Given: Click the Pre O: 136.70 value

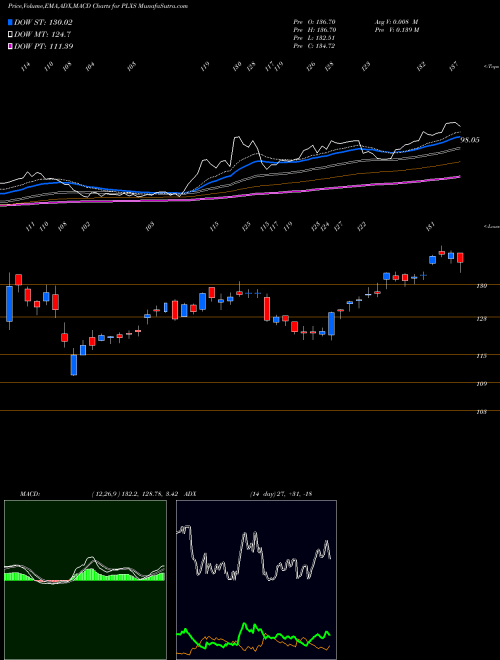Looking at the screenshot, I should 314,22.
